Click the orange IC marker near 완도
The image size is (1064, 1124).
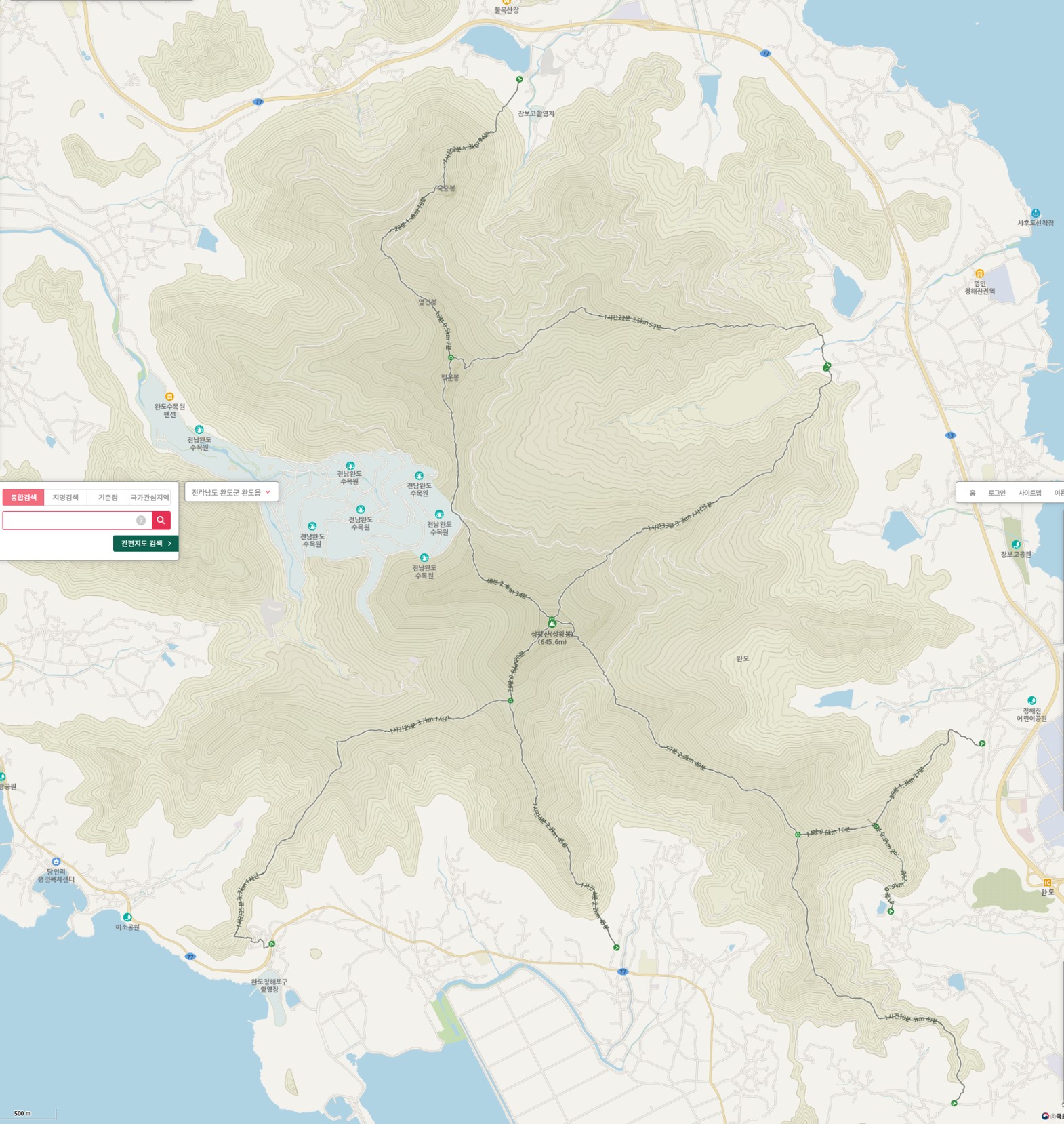click(1047, 882)
